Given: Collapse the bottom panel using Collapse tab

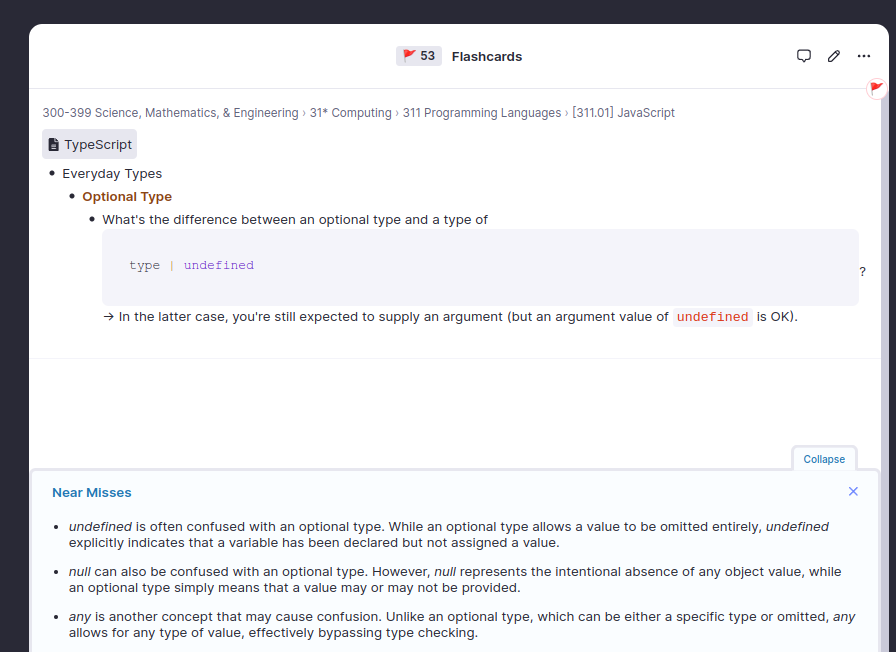Looking at the screenshot, I should (824, 459).
